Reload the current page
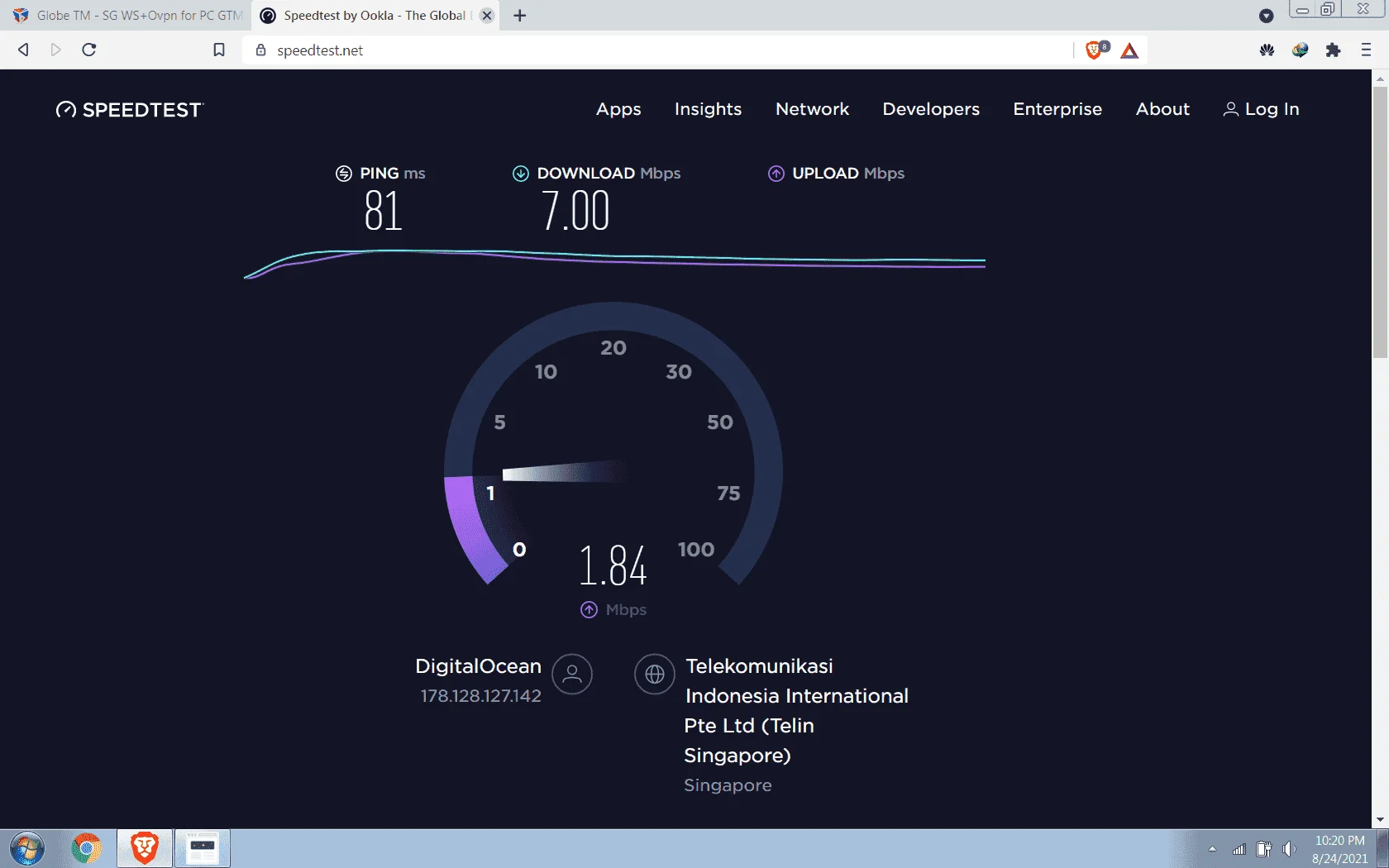 (x=89, y=50)
